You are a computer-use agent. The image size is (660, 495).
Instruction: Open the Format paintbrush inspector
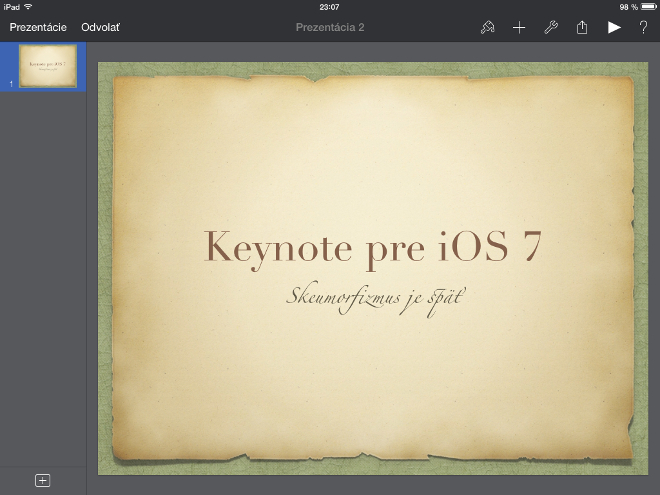(487, 27)
